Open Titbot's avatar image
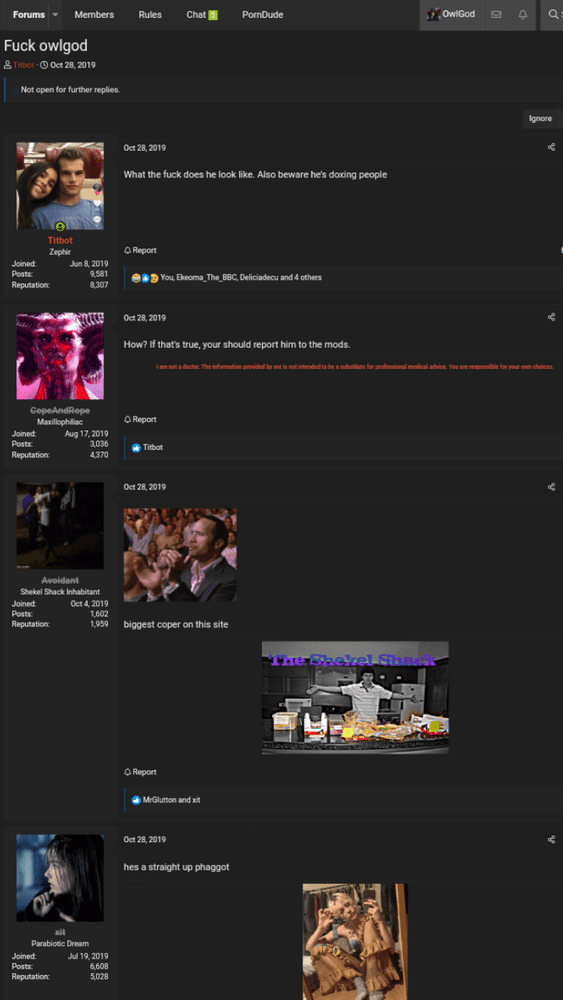Screen dimensions: 563x1000 (x=60, y=186)
